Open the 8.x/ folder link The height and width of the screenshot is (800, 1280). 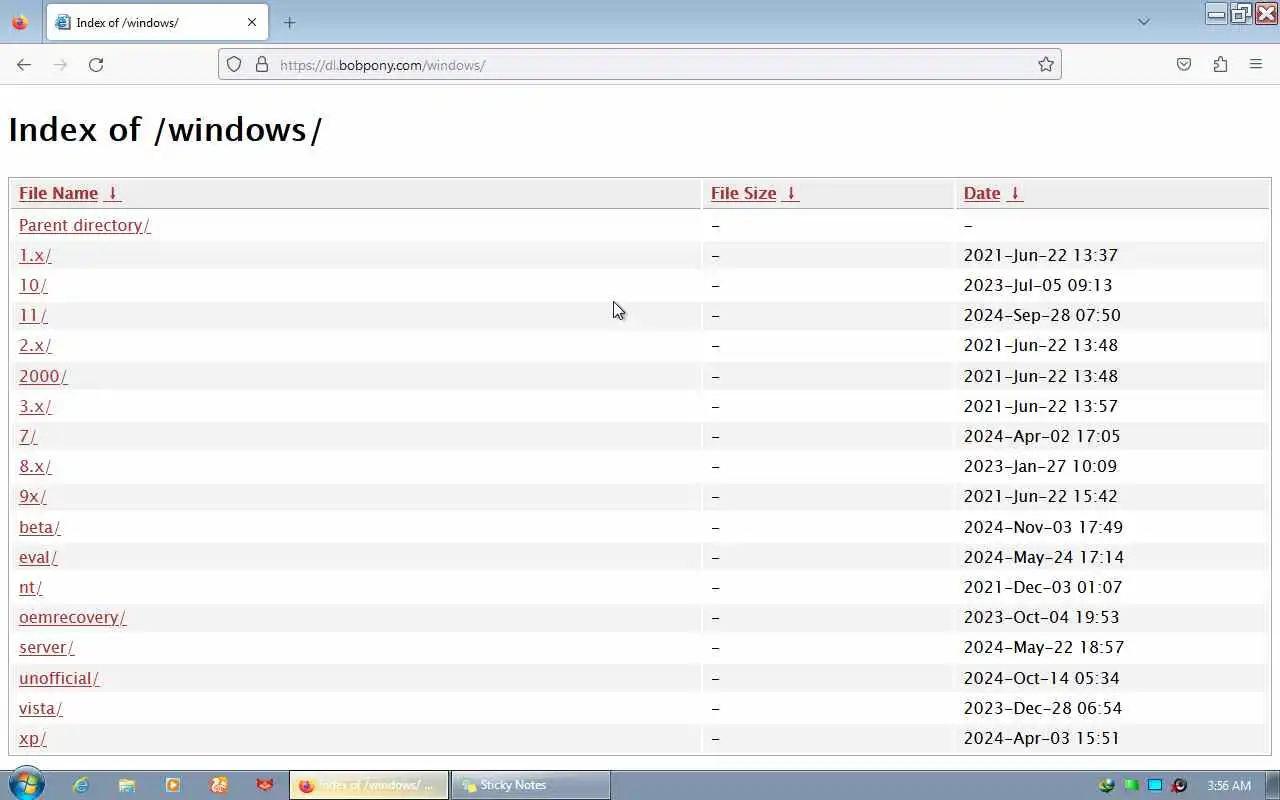(35, 466)
